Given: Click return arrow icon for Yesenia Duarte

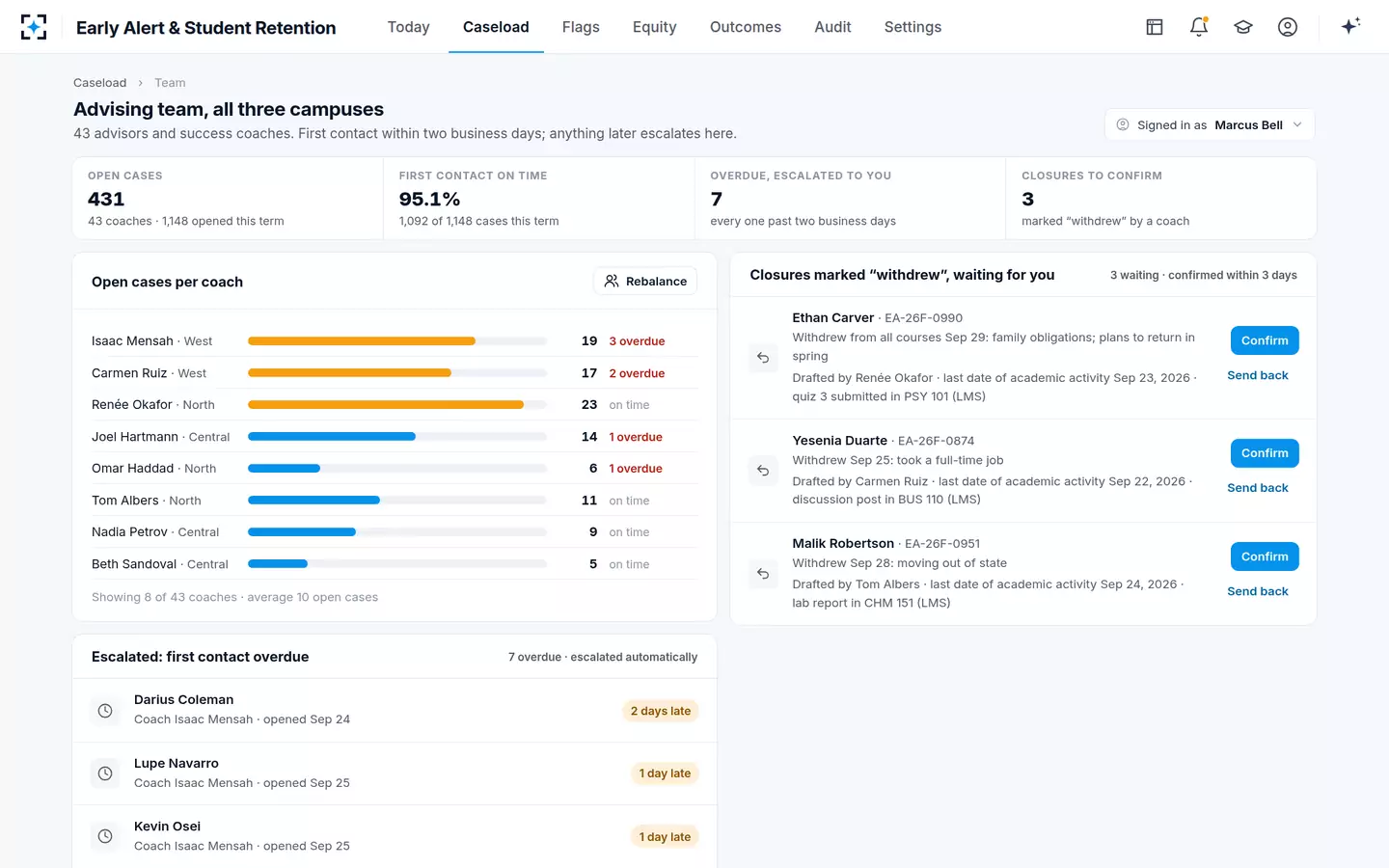Looking at the screenshot, I should click(763, 471).
